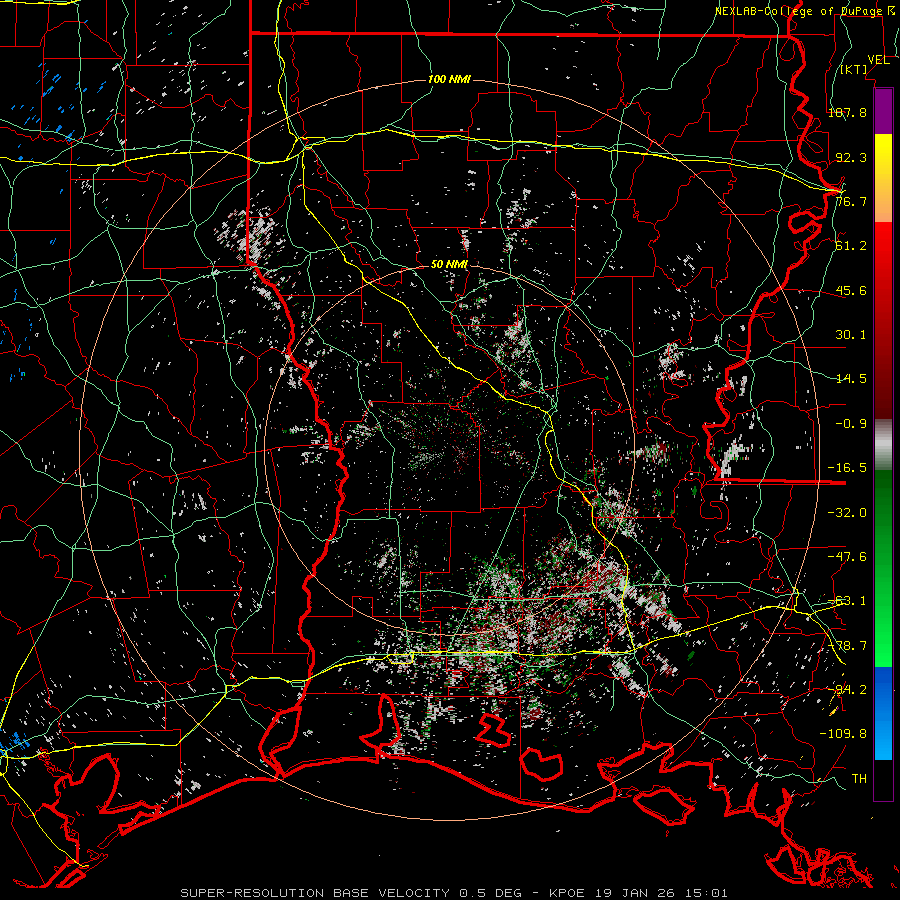This screenshot has width=900, height=900.
Task: Click the green segment of the color bar
Action: click(x=883, y=569)
